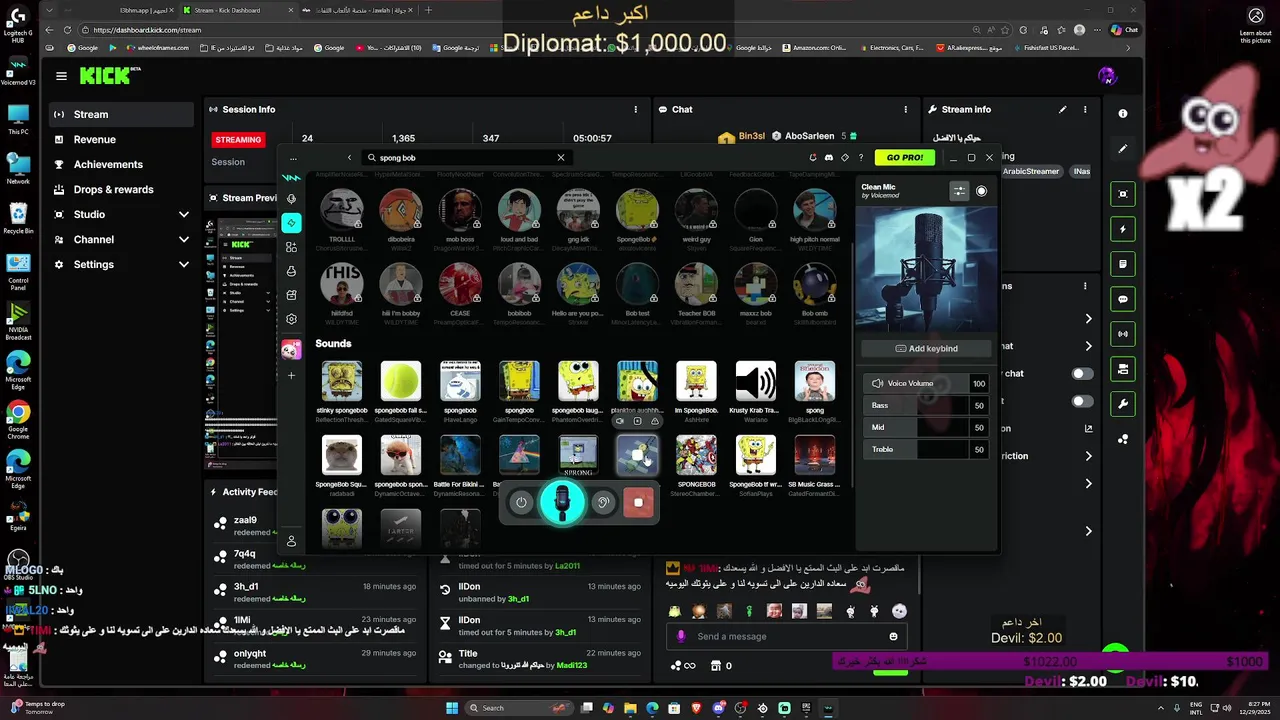
Task: Toggle the lower switch in Kick actions panel
Action: (x=1082, y=401)
